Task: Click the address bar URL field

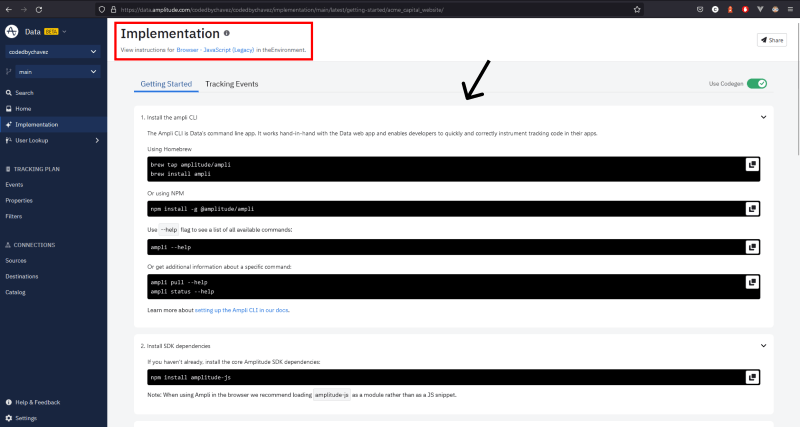Action: (x=370, y=10)
